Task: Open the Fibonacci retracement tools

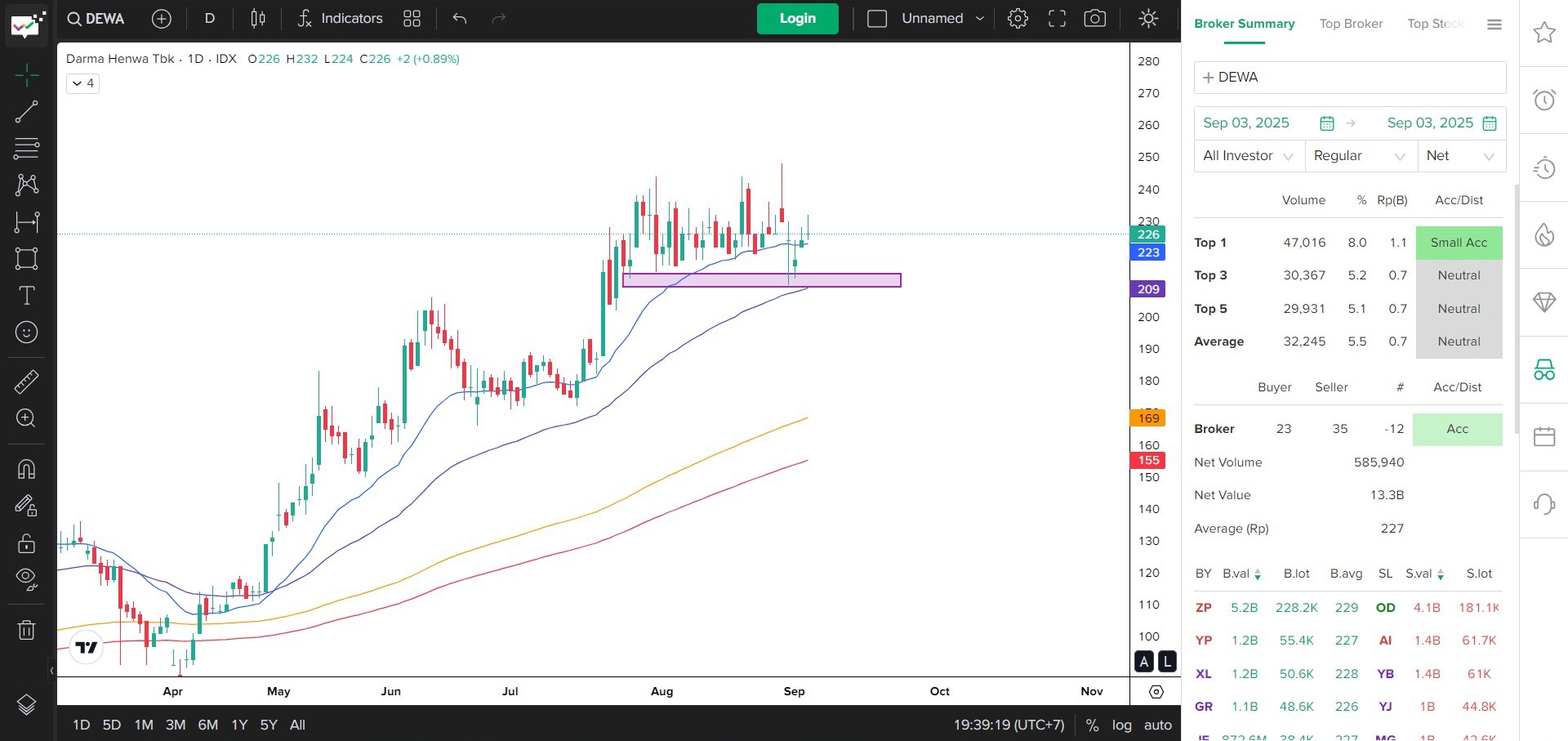Action: coord(26,148)
